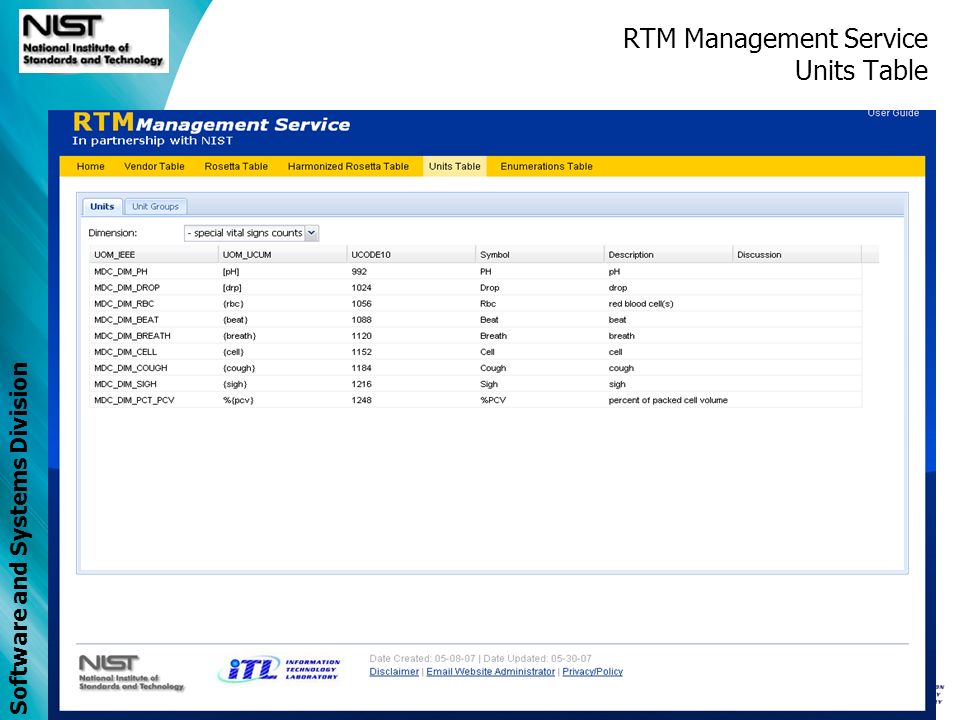The height and width of the screenshot is (720, 960).
Task: Open the User Guide link
Action: (x=893, y=113)
